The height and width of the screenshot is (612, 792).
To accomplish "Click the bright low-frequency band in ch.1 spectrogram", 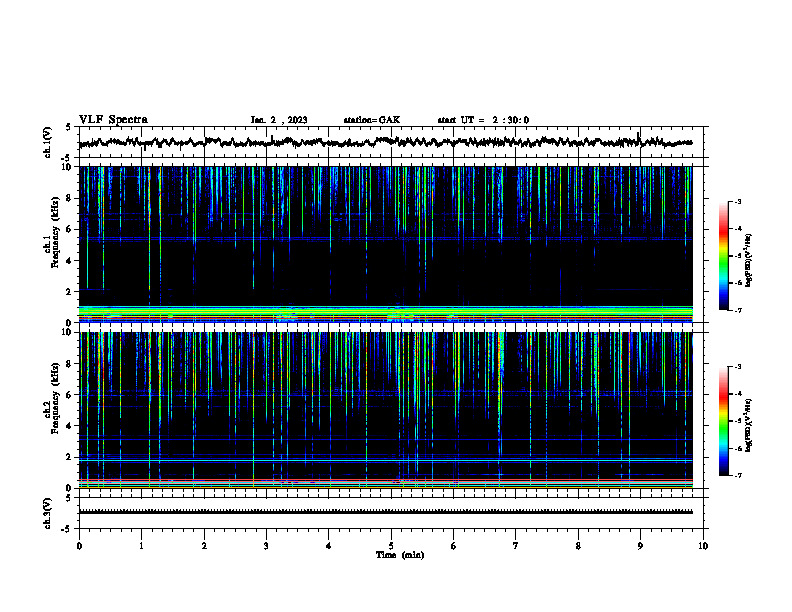I will pyautogui.click(x=385, y=313).
